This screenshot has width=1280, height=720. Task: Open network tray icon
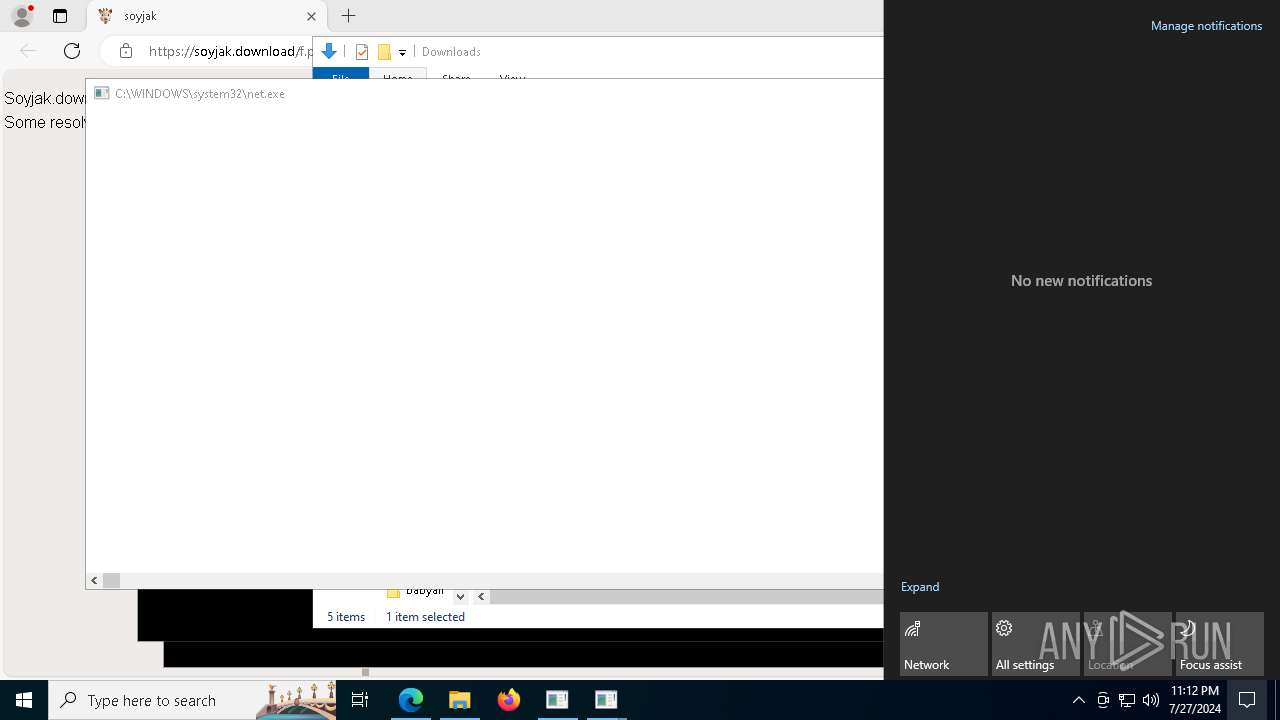(1127, 700)
